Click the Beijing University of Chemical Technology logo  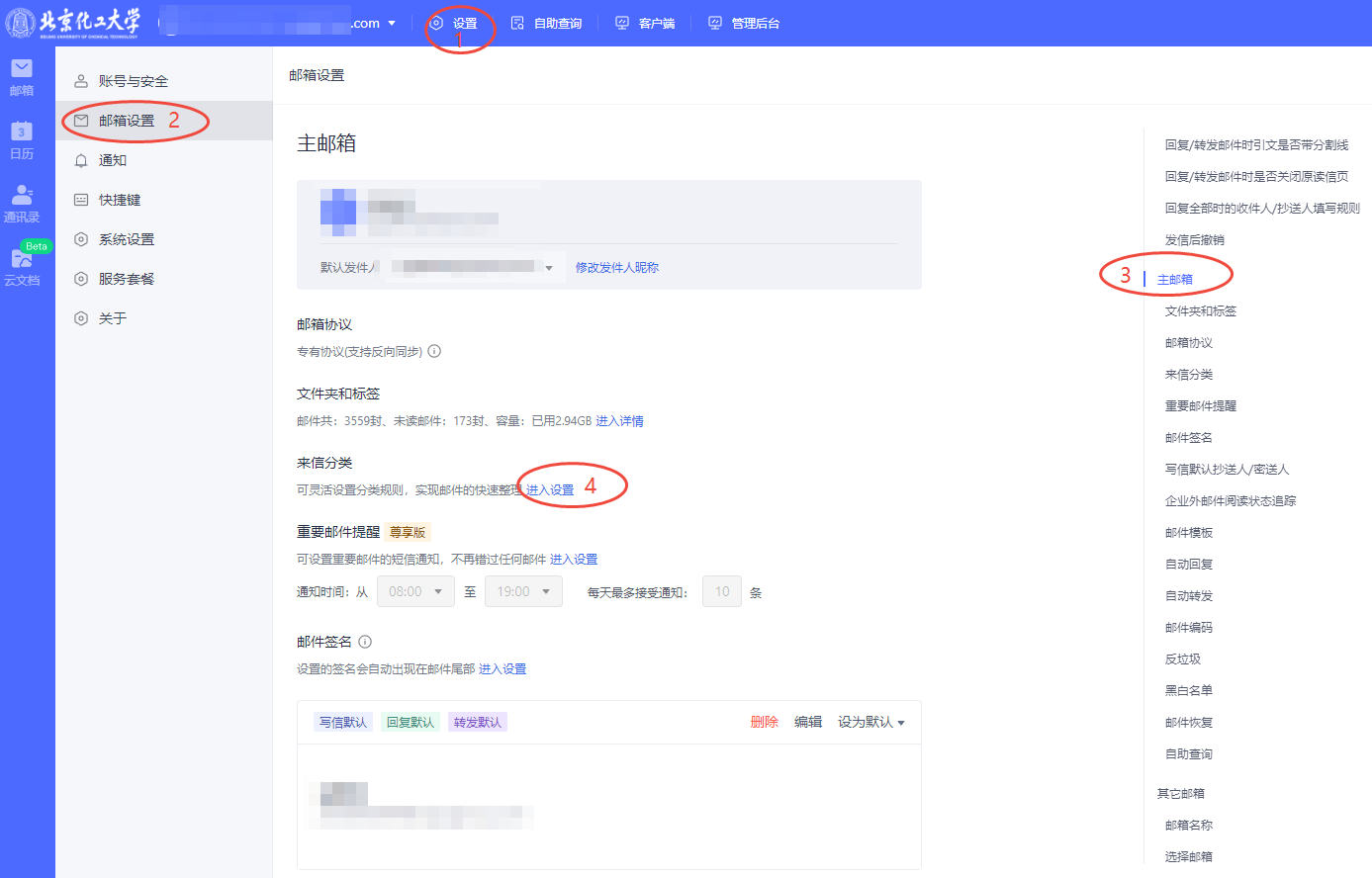[73, 23]
